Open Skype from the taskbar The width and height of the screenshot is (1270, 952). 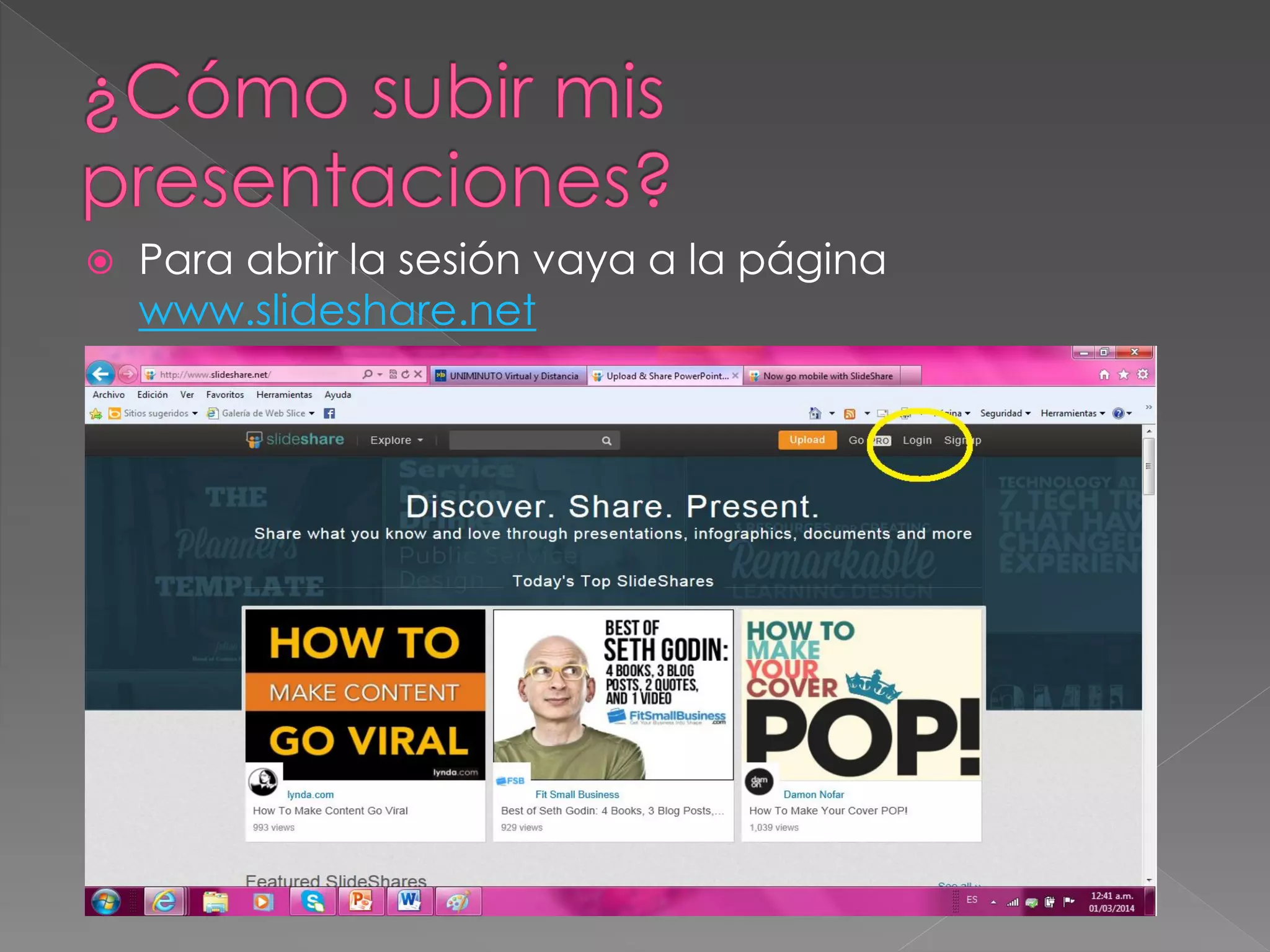313,902
